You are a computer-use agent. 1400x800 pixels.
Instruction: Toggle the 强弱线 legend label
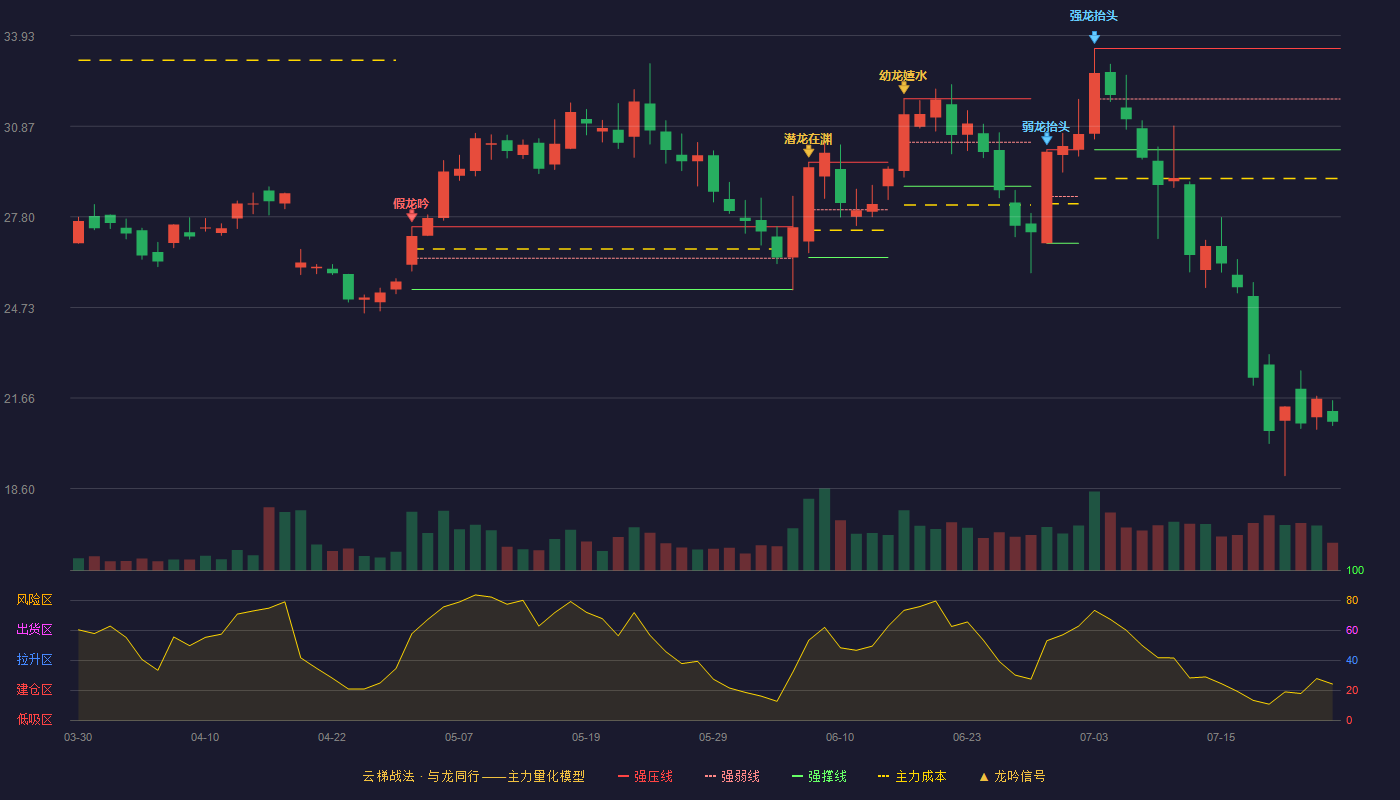[x=740, y=776]
